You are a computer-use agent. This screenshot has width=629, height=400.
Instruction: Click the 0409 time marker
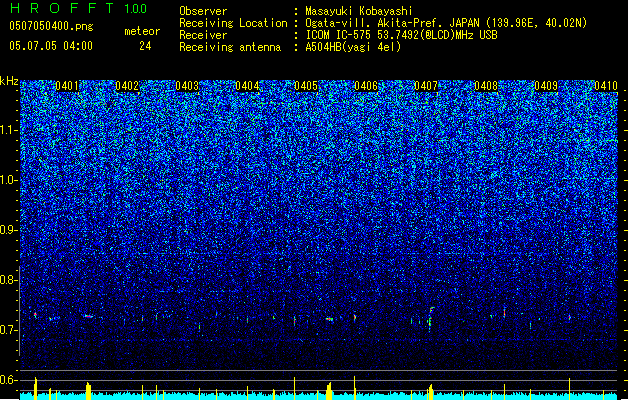click(546, 86)
